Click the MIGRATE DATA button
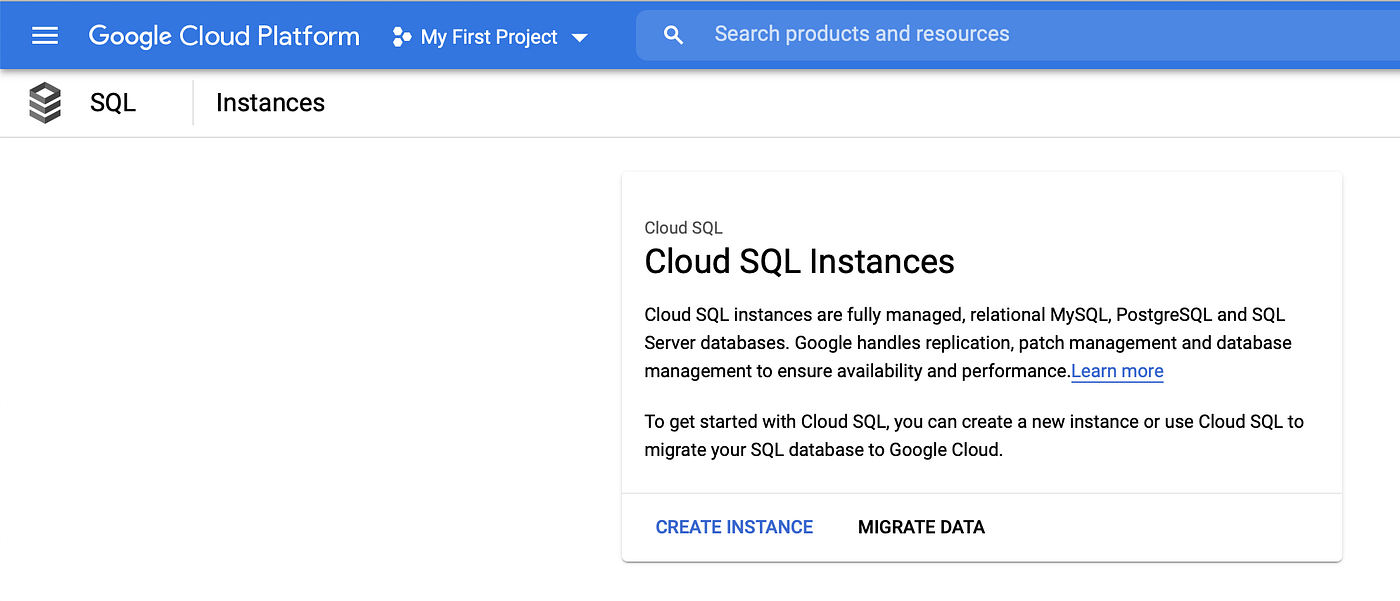1400x601 pixels. pos(921,527)
